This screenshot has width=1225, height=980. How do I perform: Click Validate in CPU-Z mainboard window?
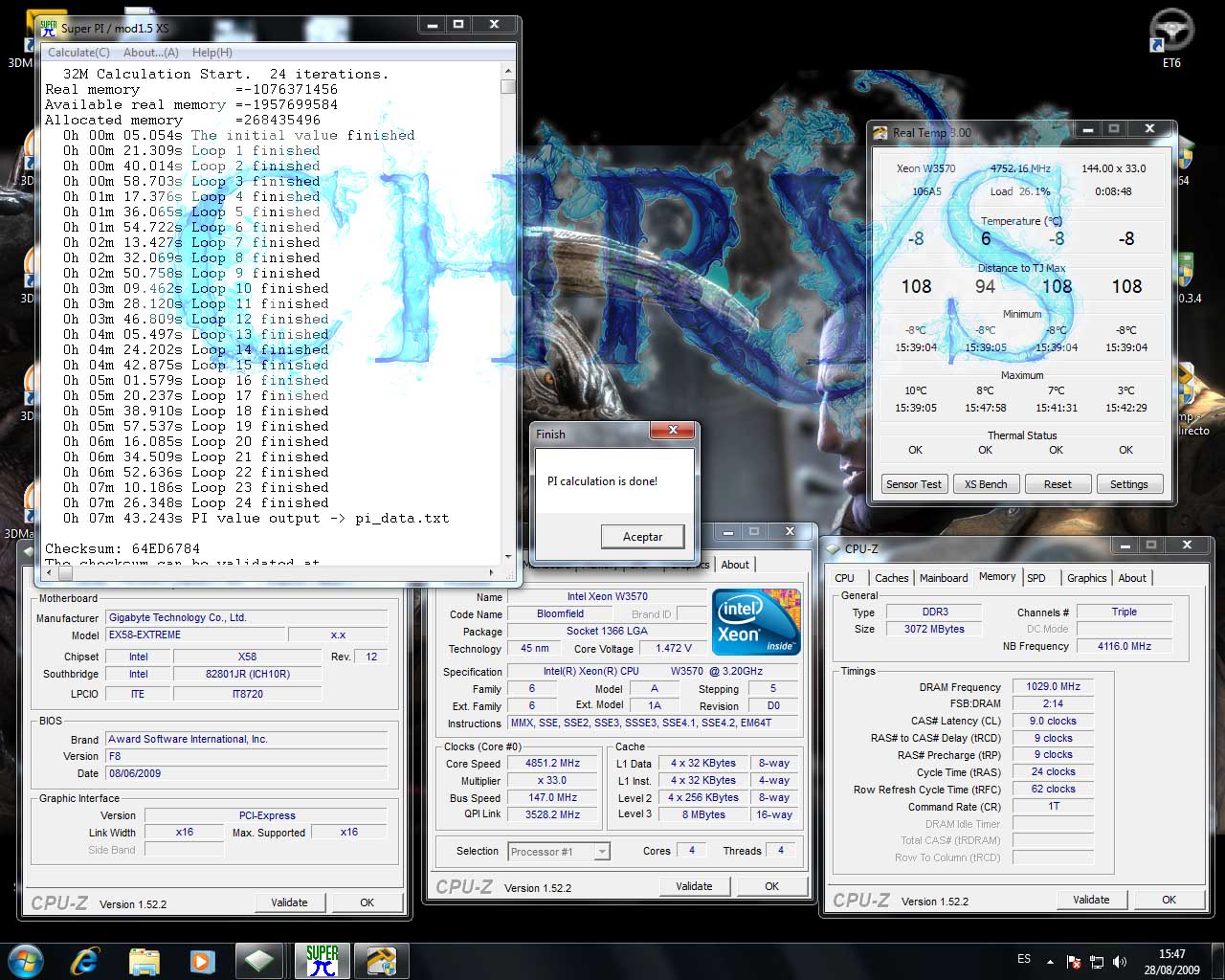(x=290, y=902)
